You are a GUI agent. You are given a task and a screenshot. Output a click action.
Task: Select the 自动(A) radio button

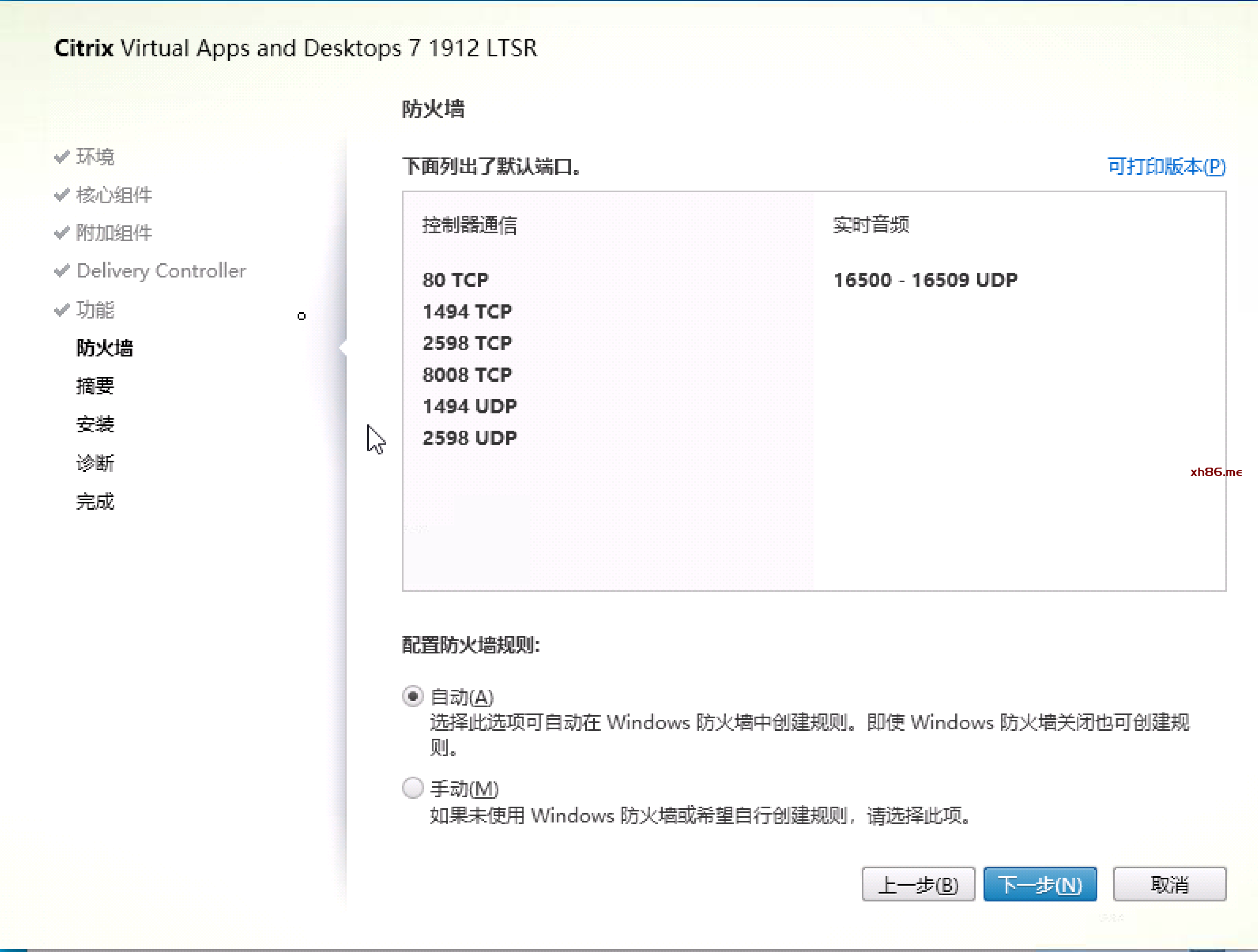pyautogui.click(x=412, y=696)
